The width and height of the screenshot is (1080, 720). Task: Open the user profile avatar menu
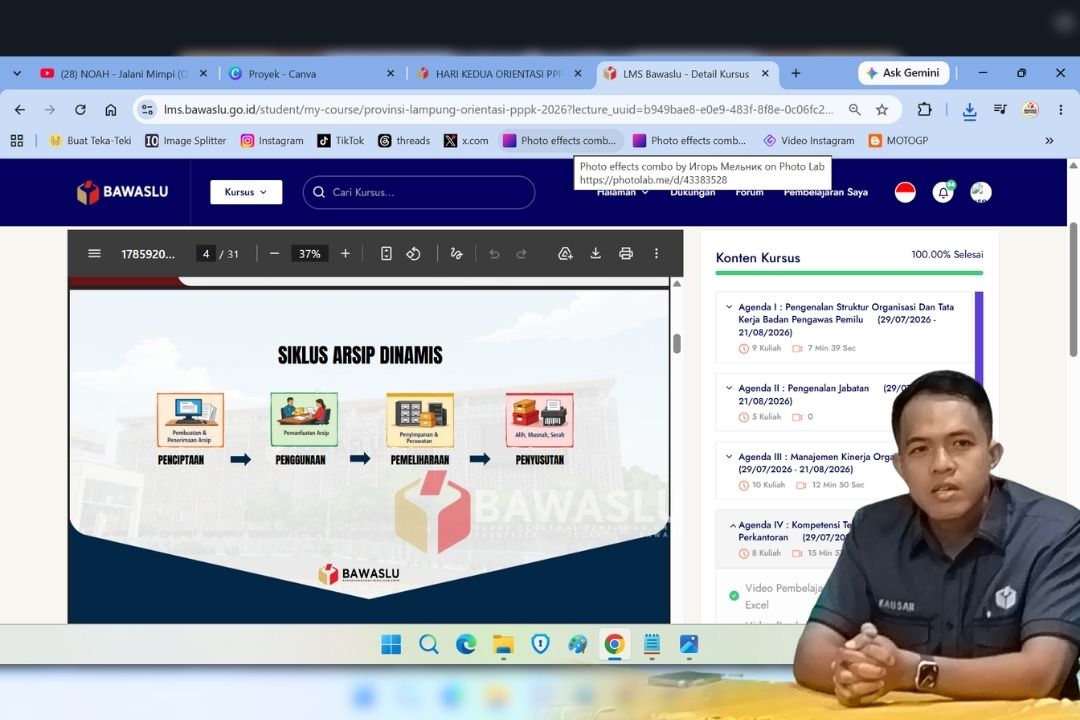pyautogui.click(x=981, y=192)
